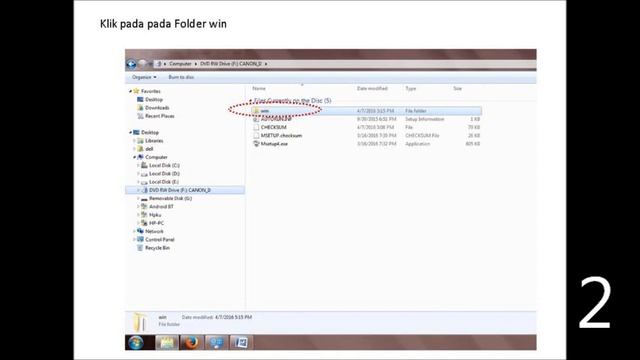Viewport: 640px width, 360px height.
Task: Open the dell user folder
Action: (149, 149)
